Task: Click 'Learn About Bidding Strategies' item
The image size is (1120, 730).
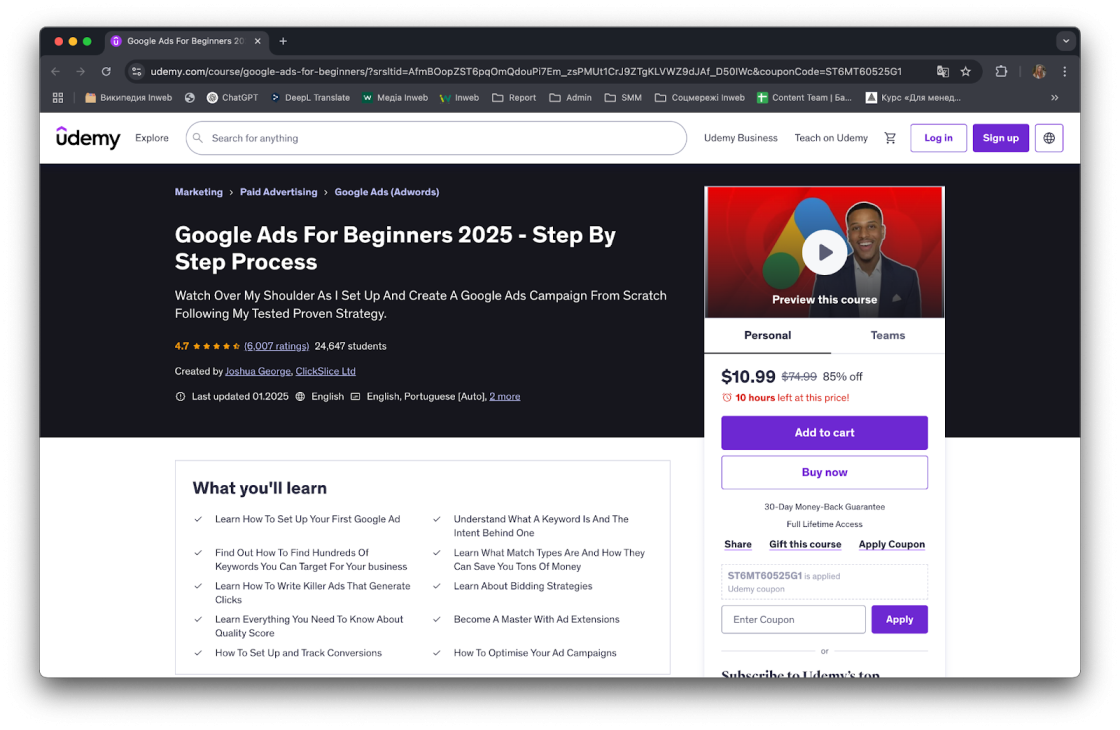Action: pos(523,586)
